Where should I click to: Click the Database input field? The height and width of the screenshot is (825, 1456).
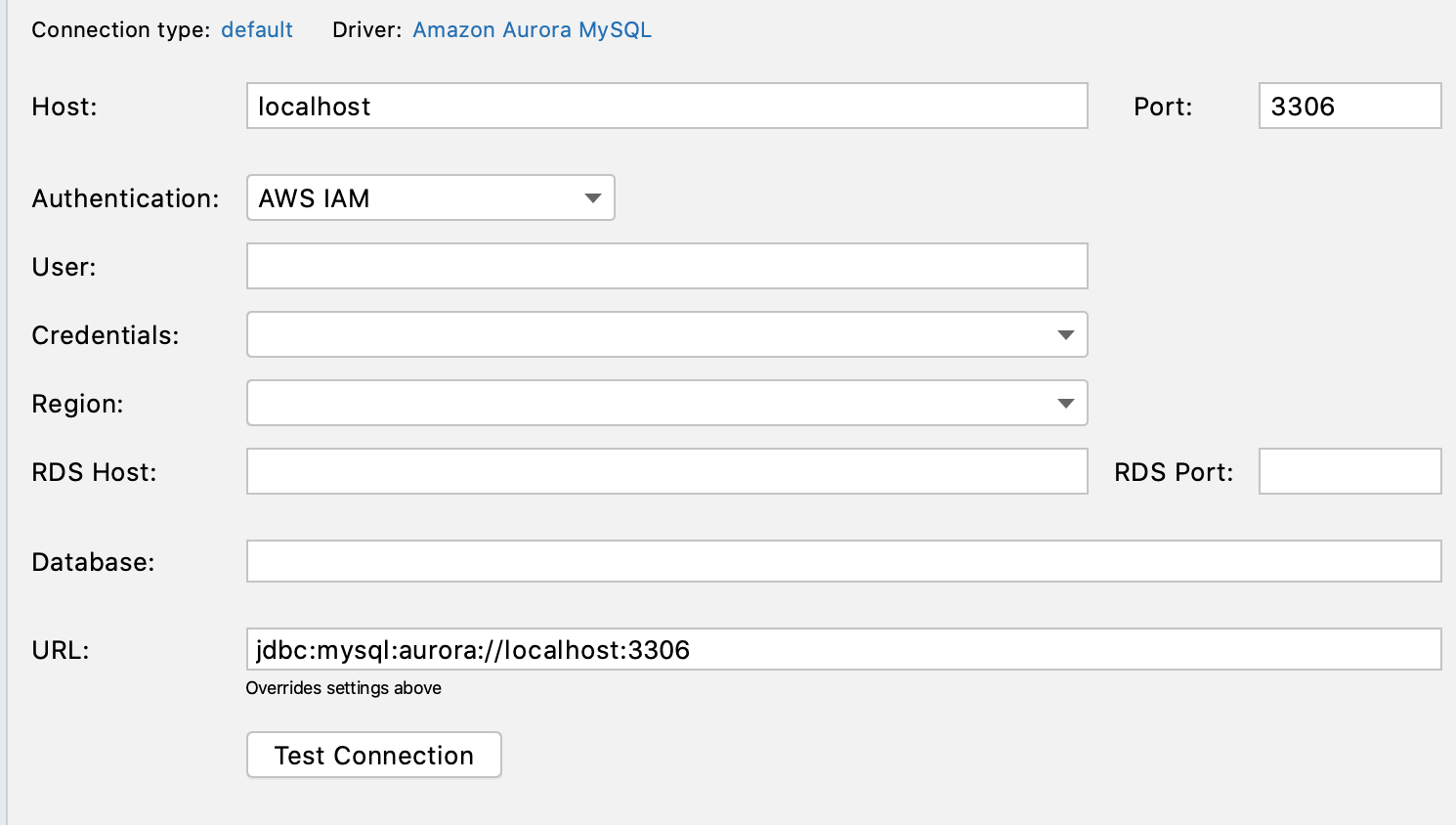pos(844,561)
